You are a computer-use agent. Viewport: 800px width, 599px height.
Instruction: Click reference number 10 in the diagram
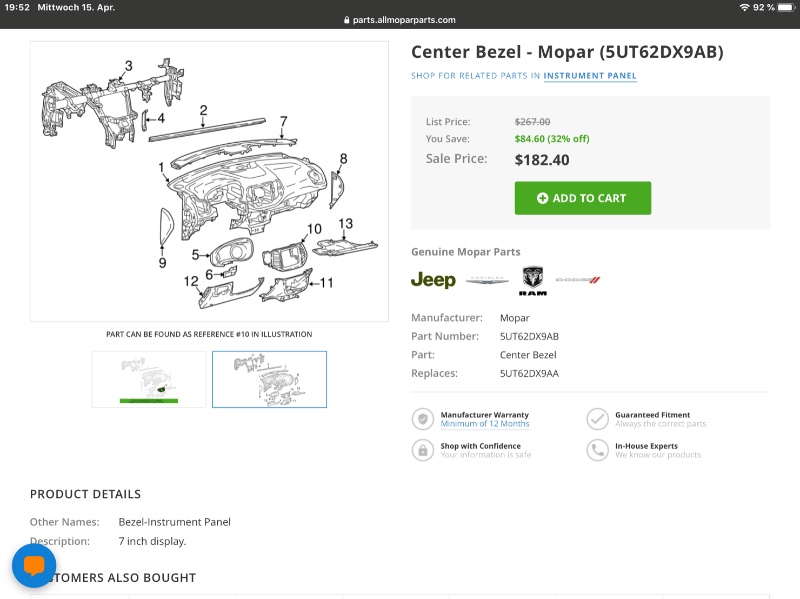click(x=314, y=229)
